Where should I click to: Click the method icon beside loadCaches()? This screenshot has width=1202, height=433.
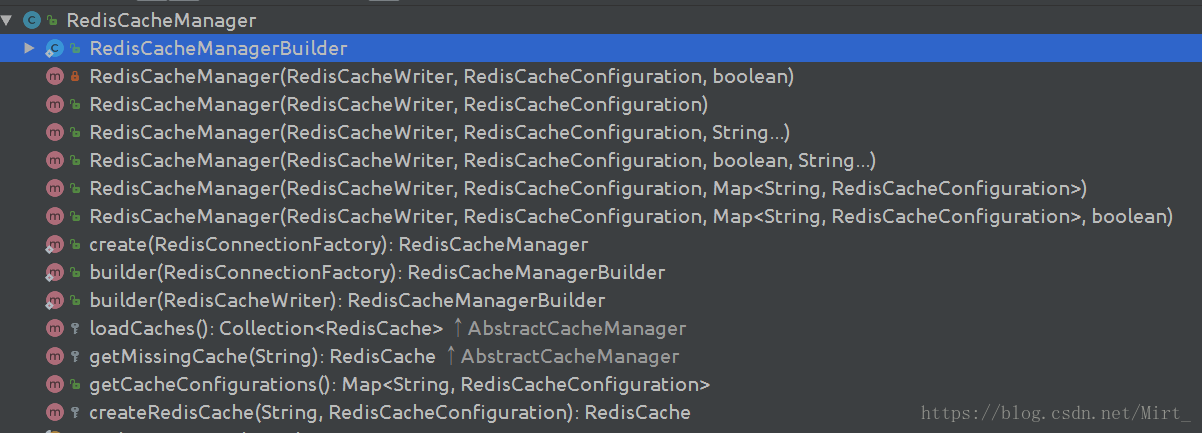pyautogui.click(x=54, y=328)
